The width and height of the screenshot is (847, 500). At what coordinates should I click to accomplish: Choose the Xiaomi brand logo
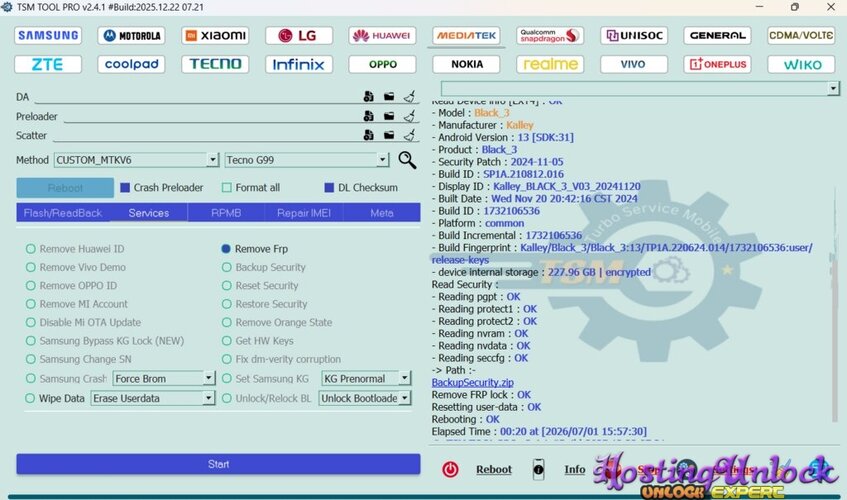[x=215, y=36]
